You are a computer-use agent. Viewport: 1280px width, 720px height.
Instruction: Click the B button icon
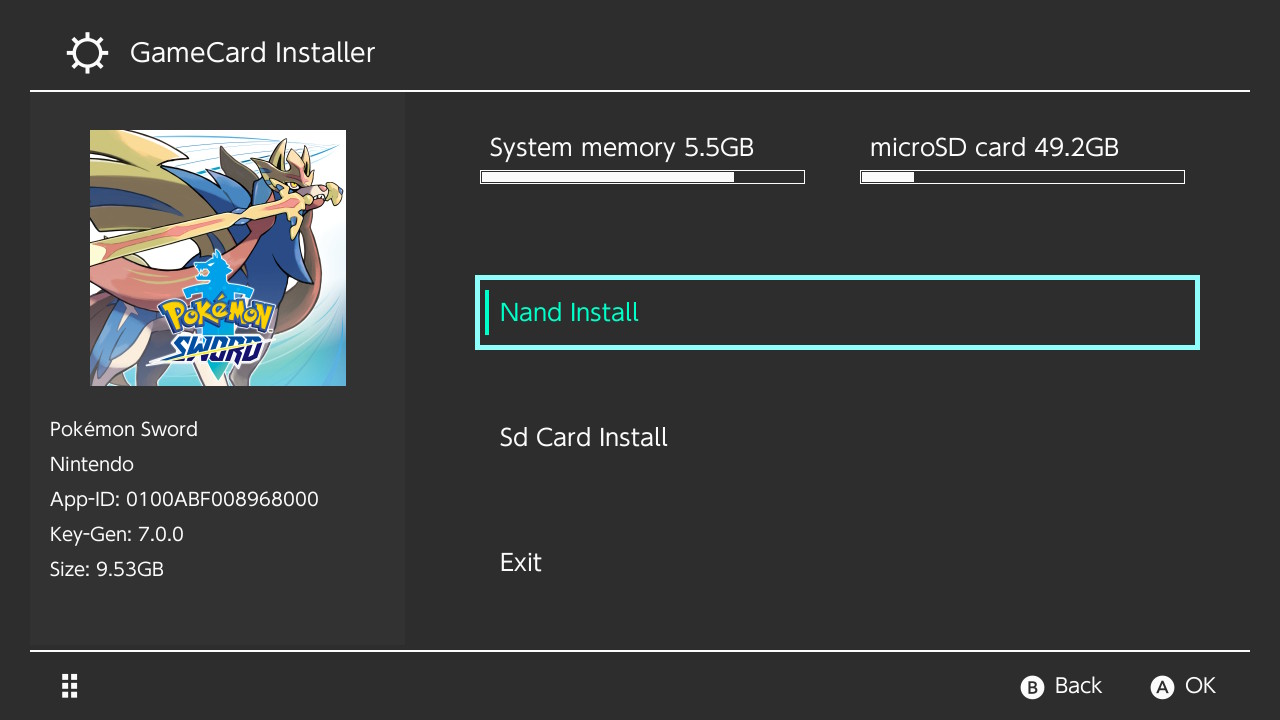[1032, 687]
